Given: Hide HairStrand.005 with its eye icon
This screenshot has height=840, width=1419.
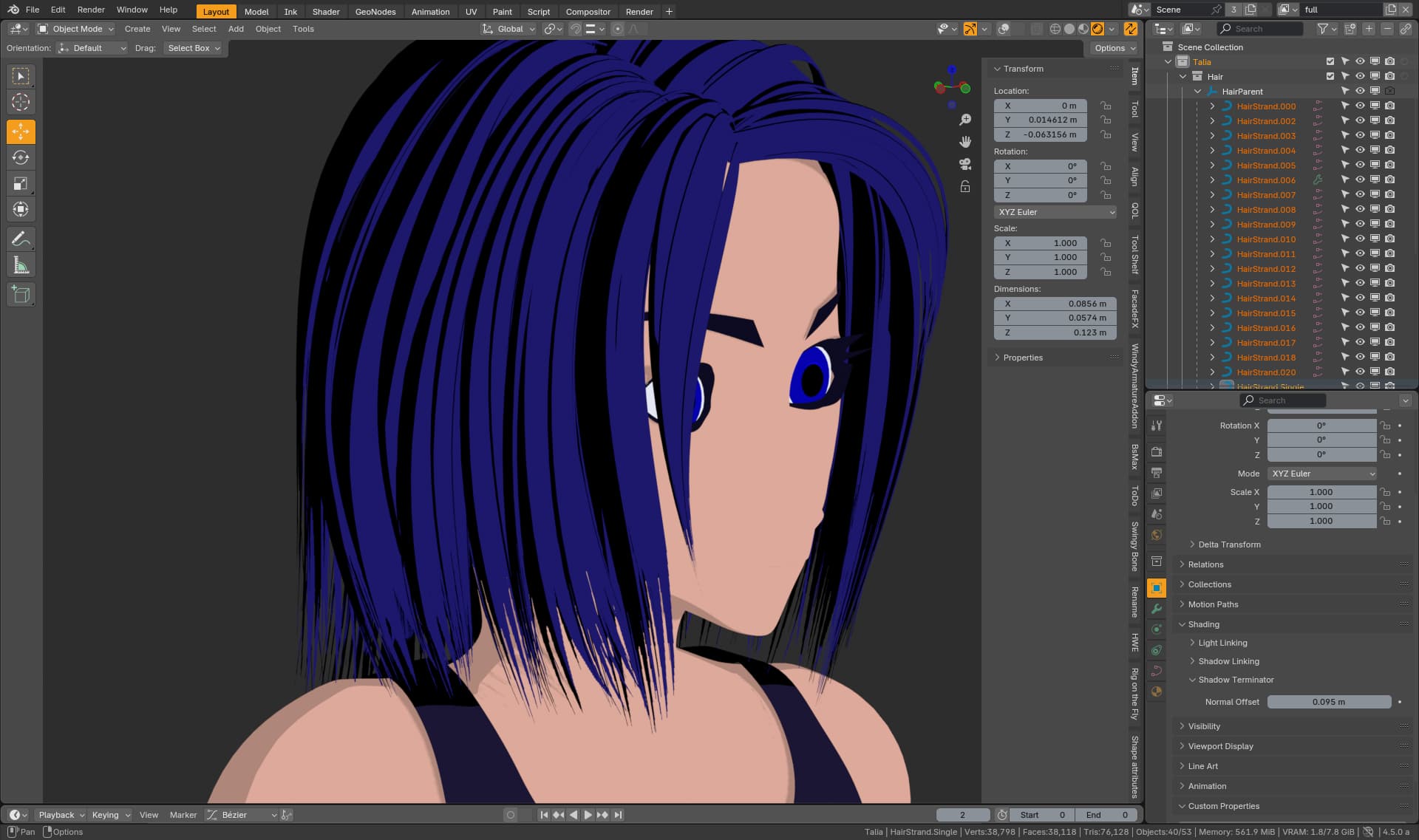Looking at the screenshot, I should 1360,165.
